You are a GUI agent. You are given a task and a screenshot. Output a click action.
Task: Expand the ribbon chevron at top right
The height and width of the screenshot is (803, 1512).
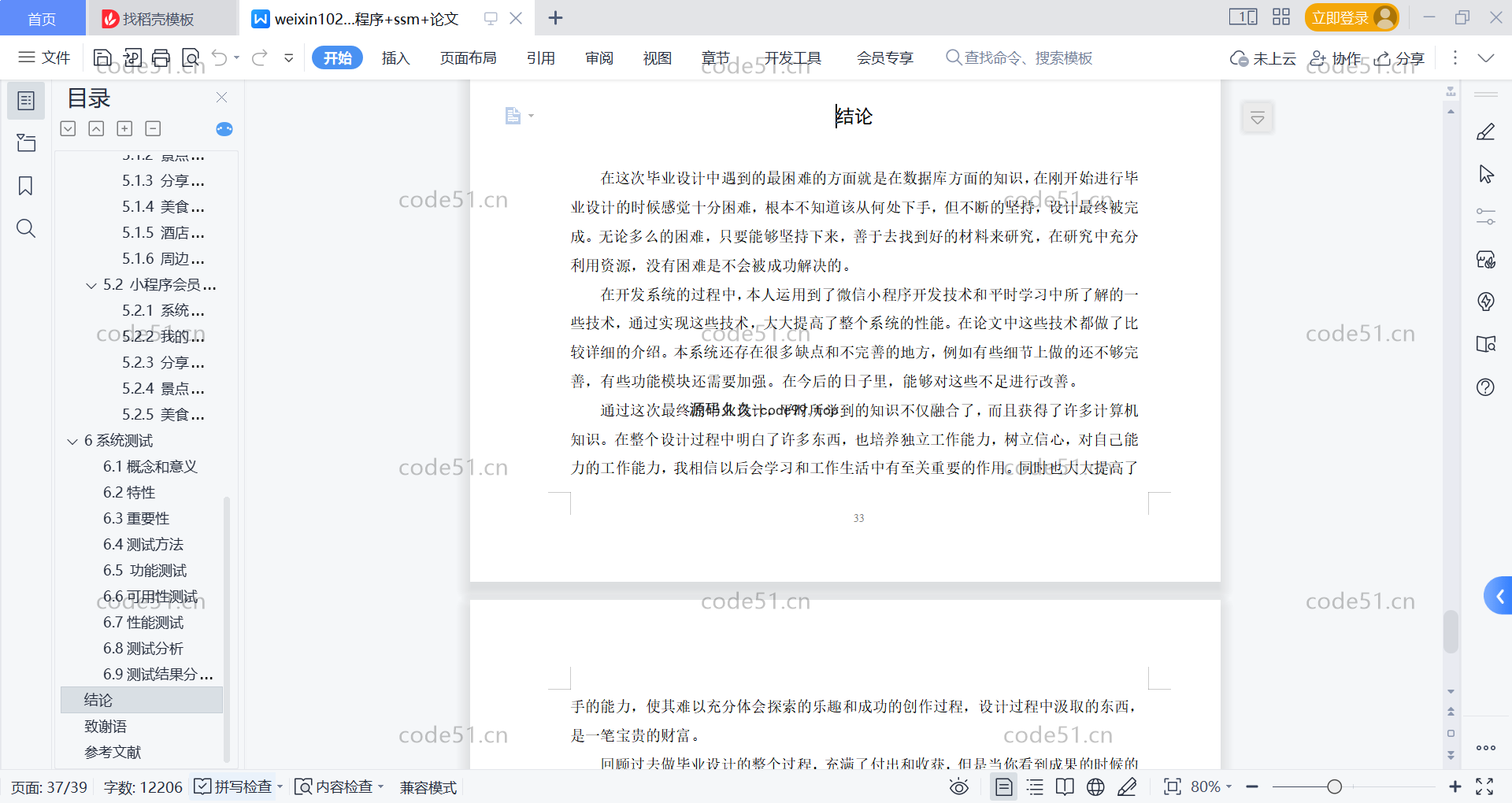click(x=1486, y=57)
